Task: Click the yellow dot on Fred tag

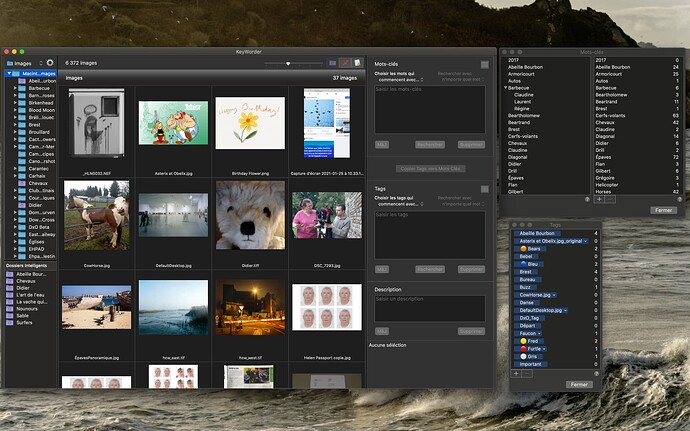Action: [523, 341]
